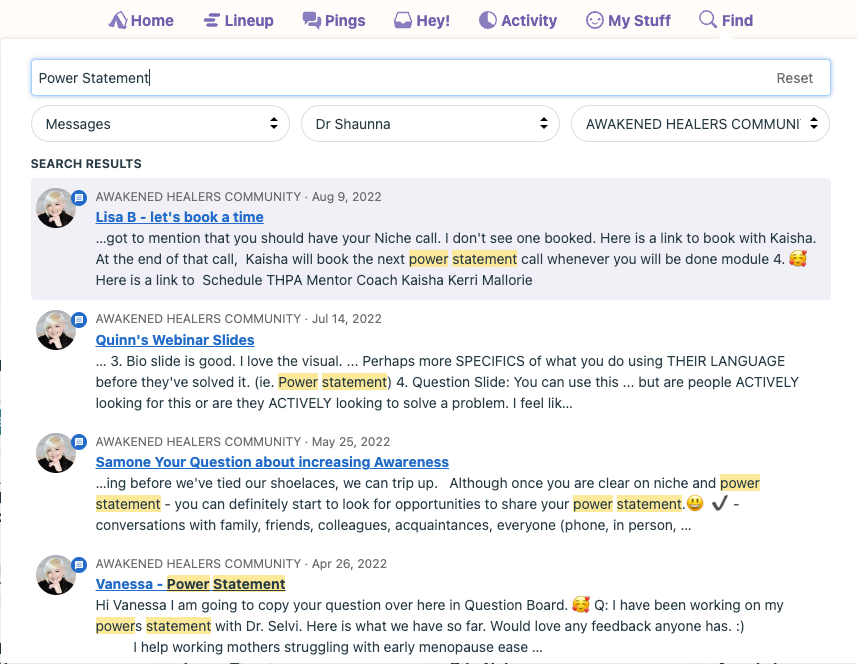Click 'AWAKENED HEALERS COMMUNITY · Aug 9, 2022' text

tap(238, 197)
